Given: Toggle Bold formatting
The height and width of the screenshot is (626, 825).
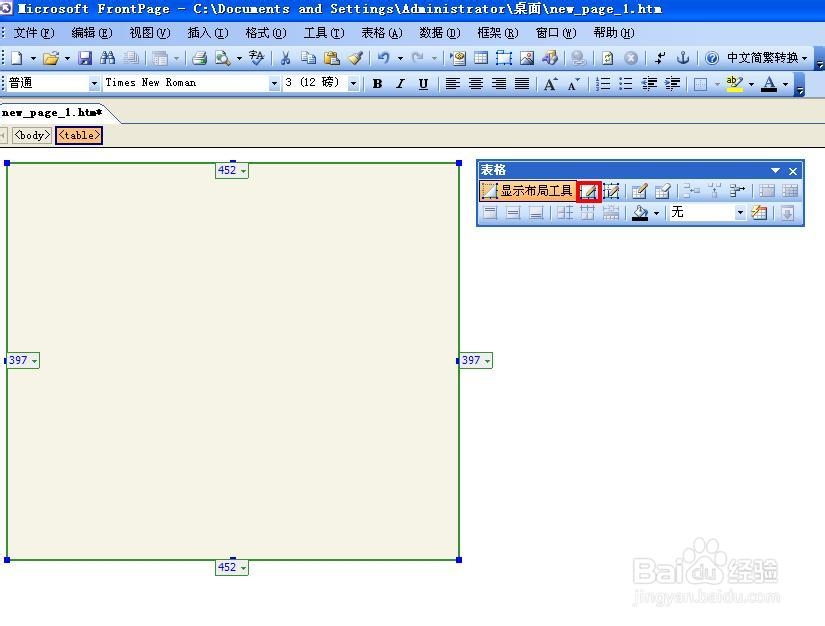Looking at the screenshot, I should pos(377,84).
